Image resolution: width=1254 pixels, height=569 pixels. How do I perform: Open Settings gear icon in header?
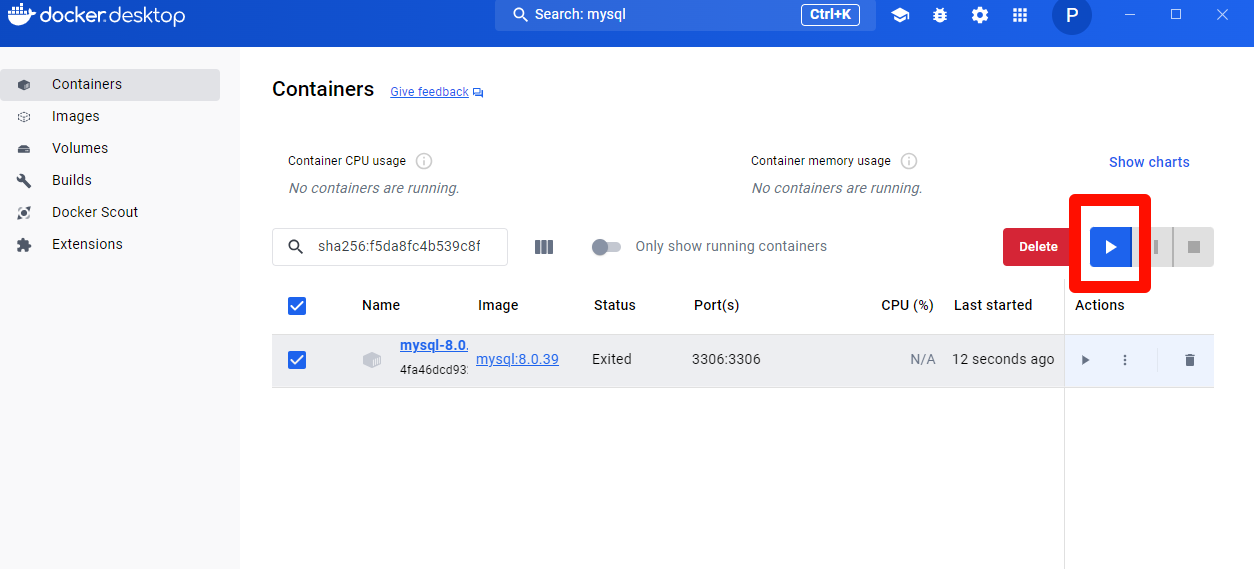click(980, 15)
